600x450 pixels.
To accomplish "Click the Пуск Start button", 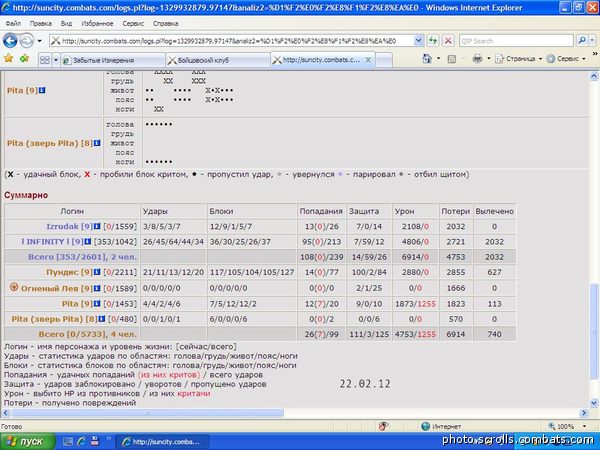I will (x=28, y=442).
